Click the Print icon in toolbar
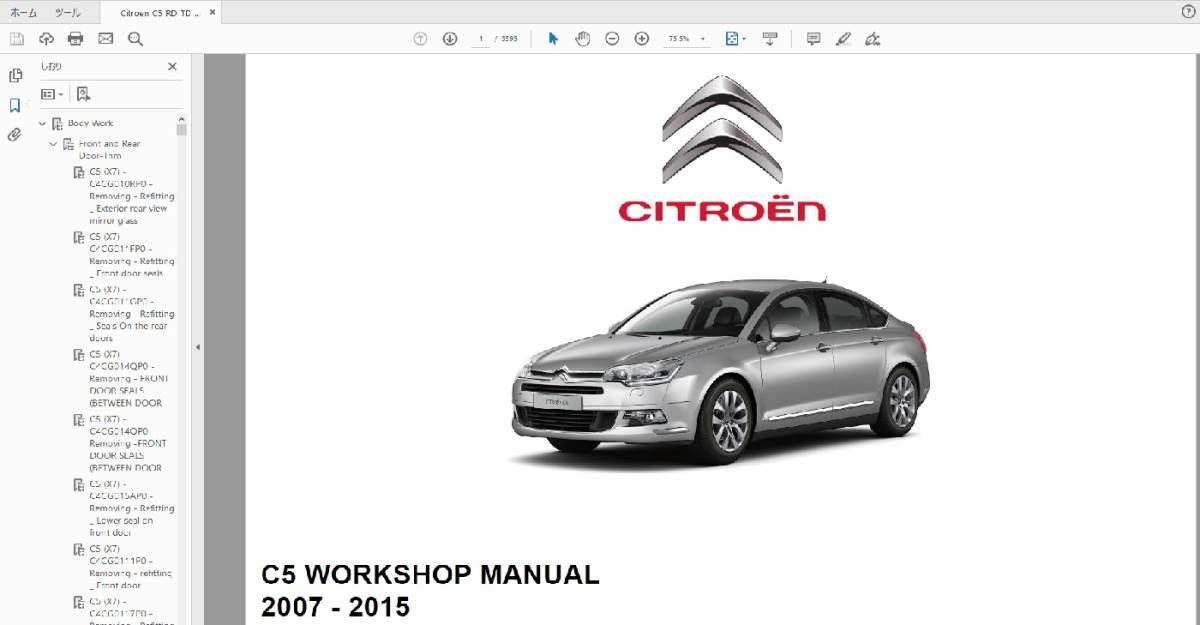The image size is (1200, 625). pyautogui.click(x=76, y=39)
